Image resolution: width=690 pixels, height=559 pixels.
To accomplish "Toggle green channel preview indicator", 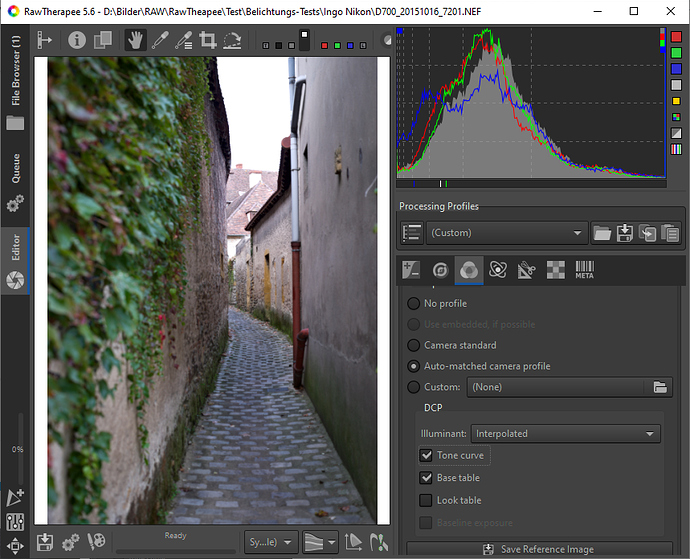I will [x=337, y=45].
